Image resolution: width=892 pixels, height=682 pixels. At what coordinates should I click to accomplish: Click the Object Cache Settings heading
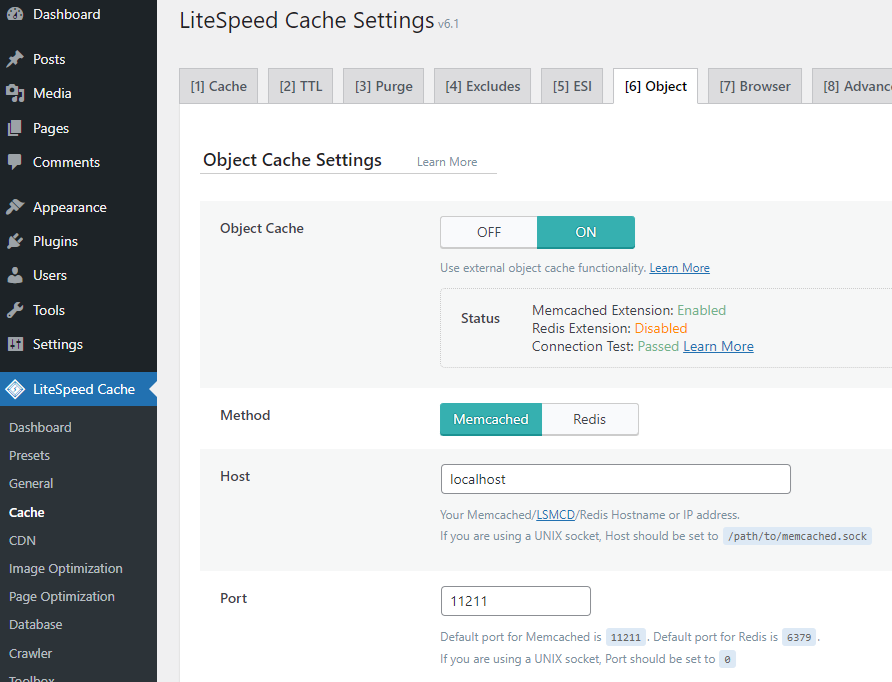pos(292,160)
